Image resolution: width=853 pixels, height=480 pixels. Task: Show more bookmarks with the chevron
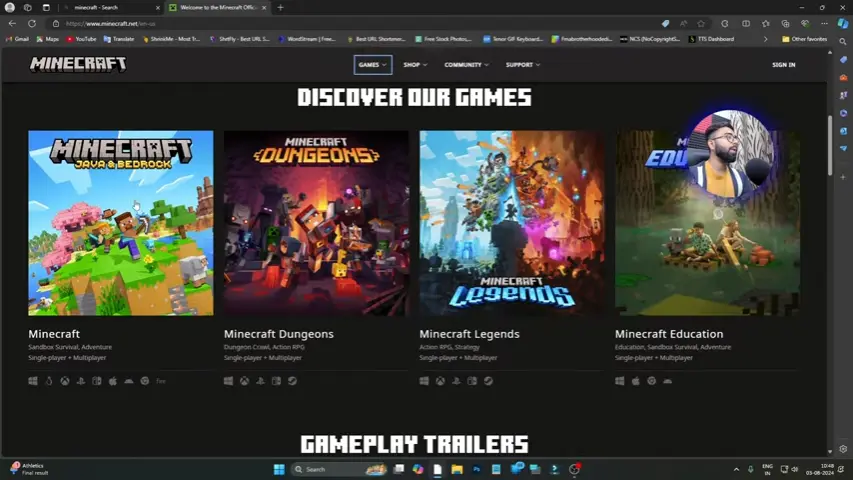pos(765,39)
